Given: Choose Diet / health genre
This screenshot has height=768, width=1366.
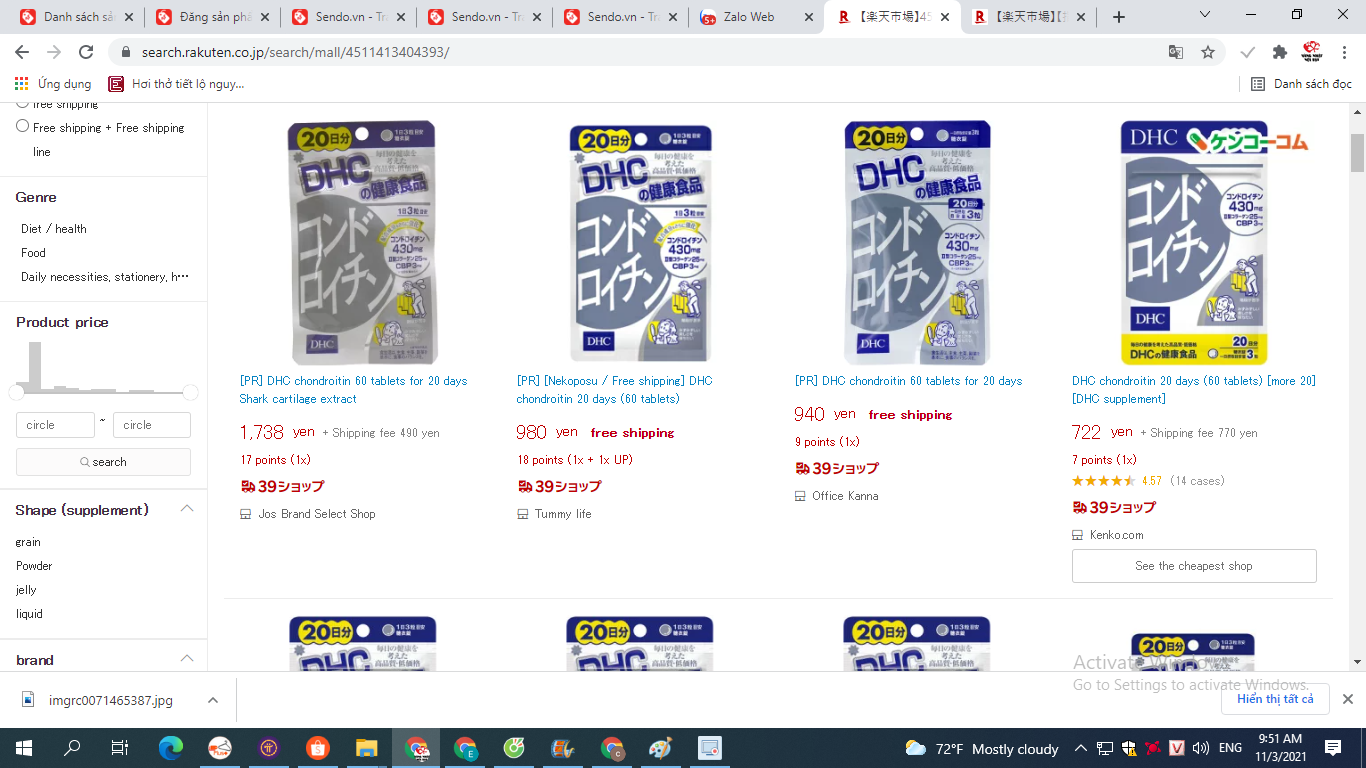Looking at the screenshot, I should point(54,229).
